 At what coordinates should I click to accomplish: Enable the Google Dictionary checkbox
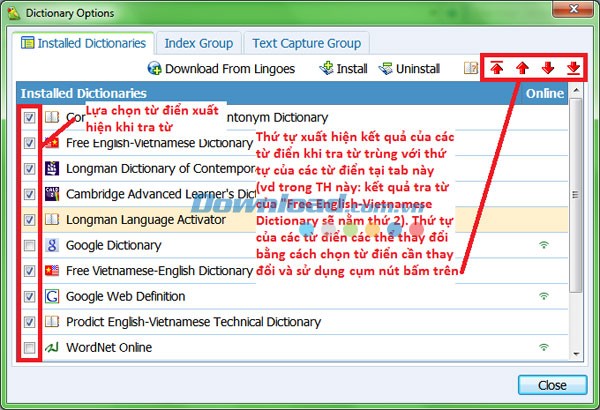pyautogui.click(x=29, y=245)
